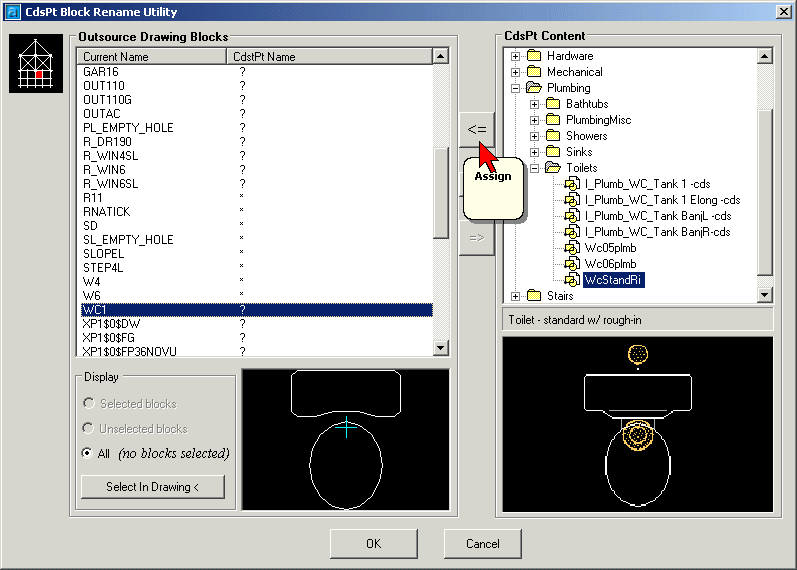Click block icon for I_Plumb_WC_Tank 1 -cds
The height and width of the screenshot is (570, 797).
[x=572, y=184]
